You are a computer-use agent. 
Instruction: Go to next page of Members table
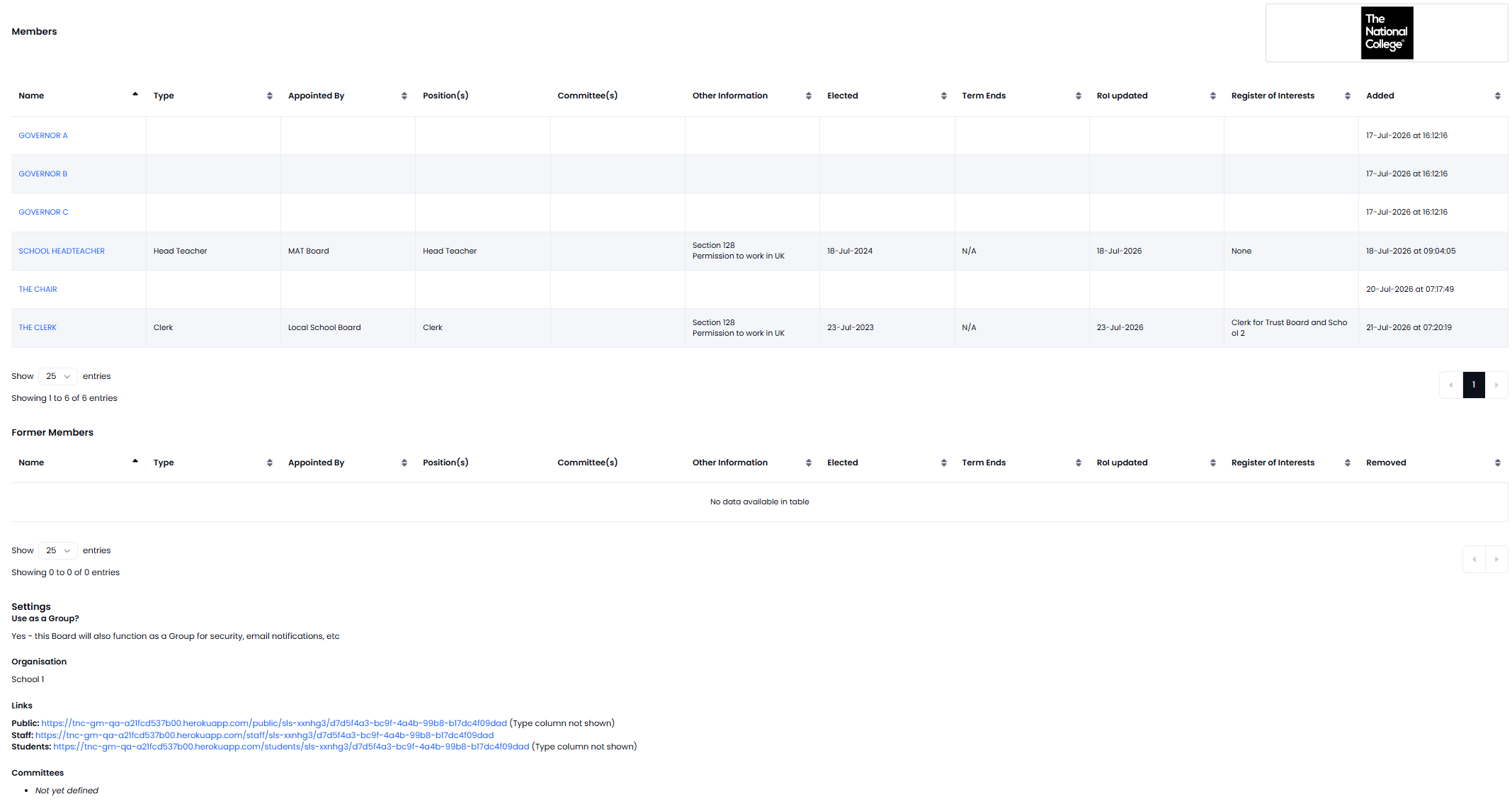[x=1496, y=385]
